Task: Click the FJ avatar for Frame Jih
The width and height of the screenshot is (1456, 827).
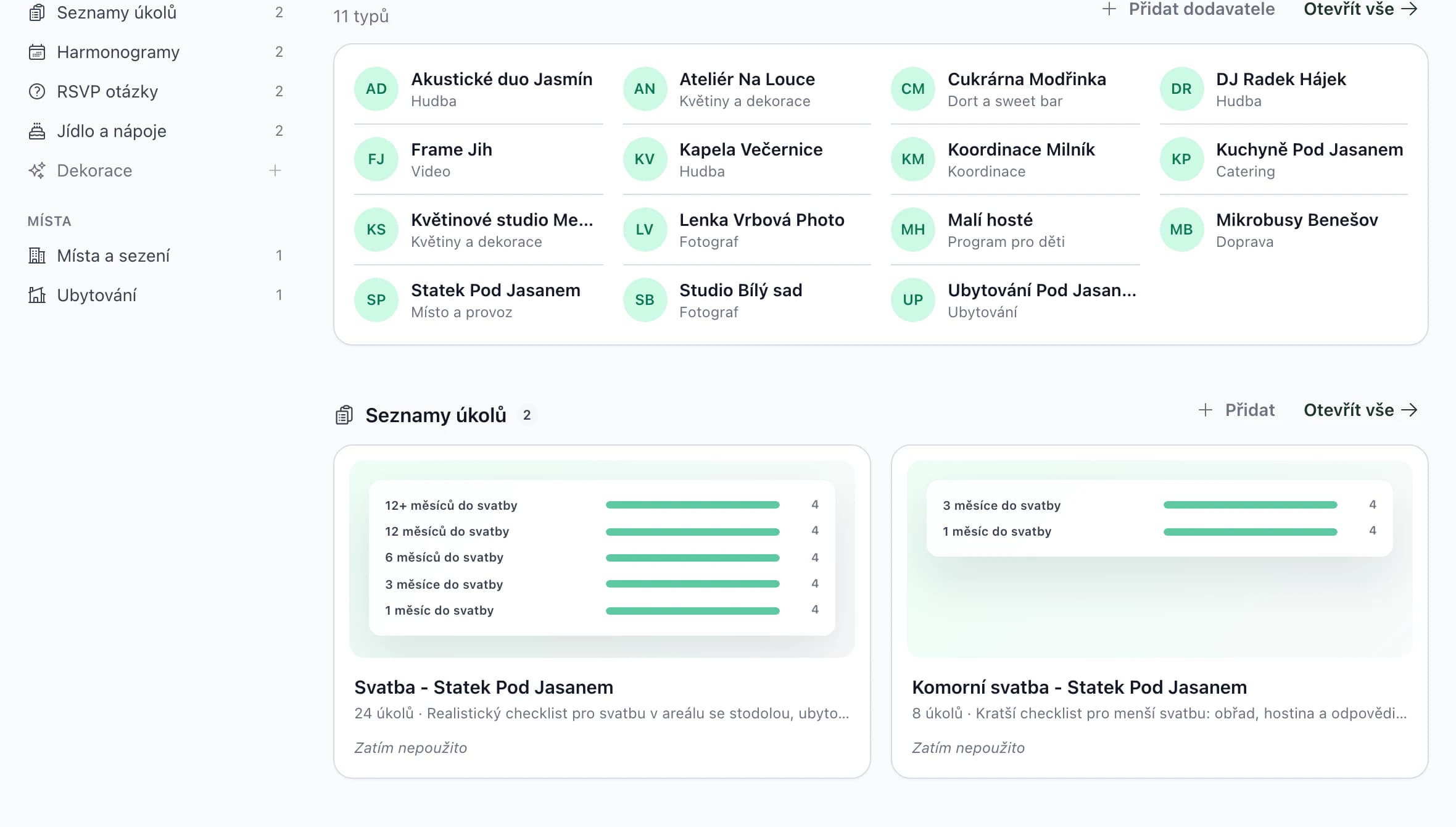Action: [376, 159]
